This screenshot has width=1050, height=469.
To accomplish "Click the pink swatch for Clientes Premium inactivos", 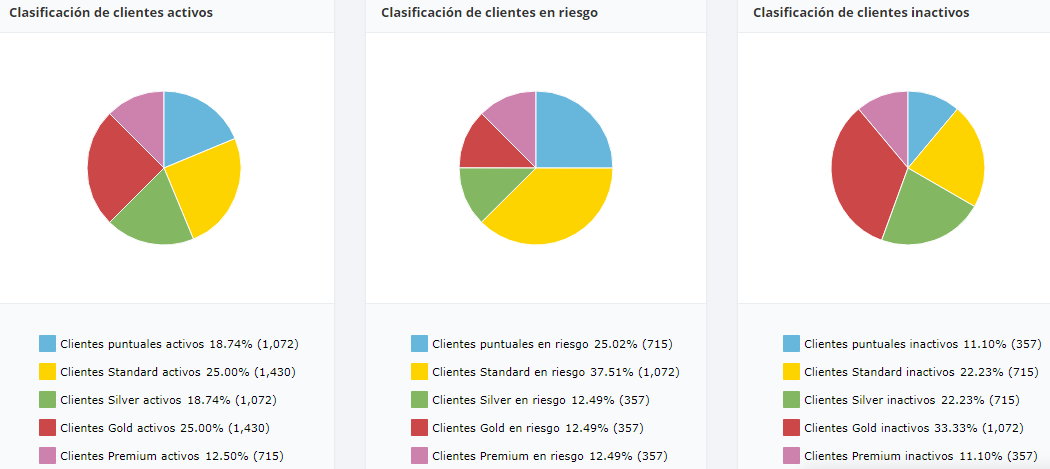I will tap(791, 456).
